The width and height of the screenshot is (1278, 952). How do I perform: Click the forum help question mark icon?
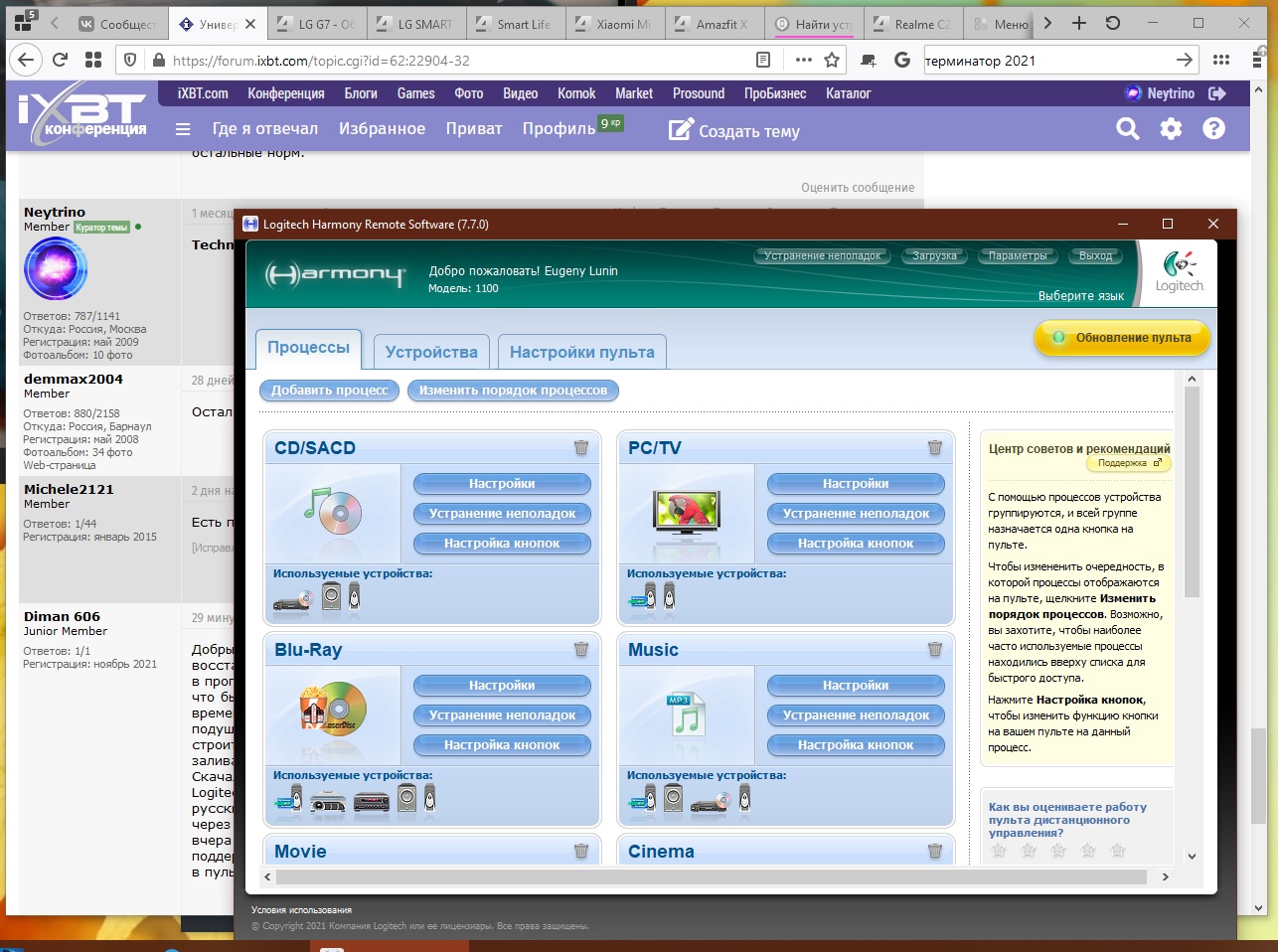point(1213,129)
